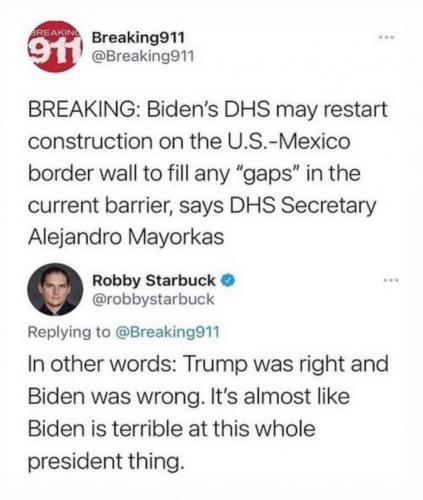Click 'In other words:' in the reply
The height and width of the screenshot is (500, 423).
(x=103, y=363)
